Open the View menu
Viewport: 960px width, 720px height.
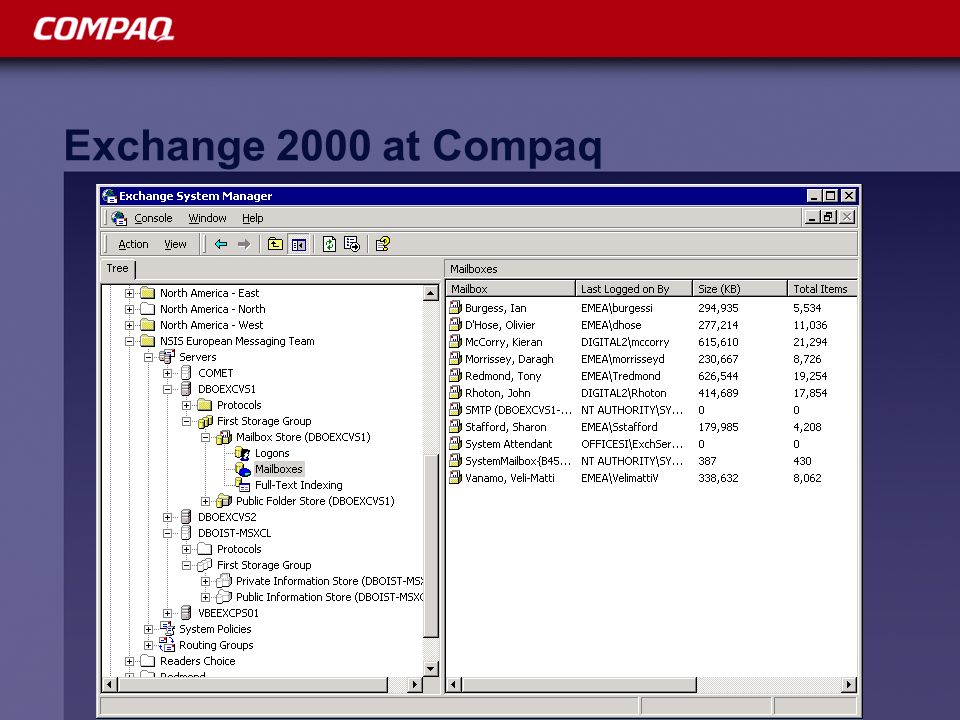click(175, 244)
